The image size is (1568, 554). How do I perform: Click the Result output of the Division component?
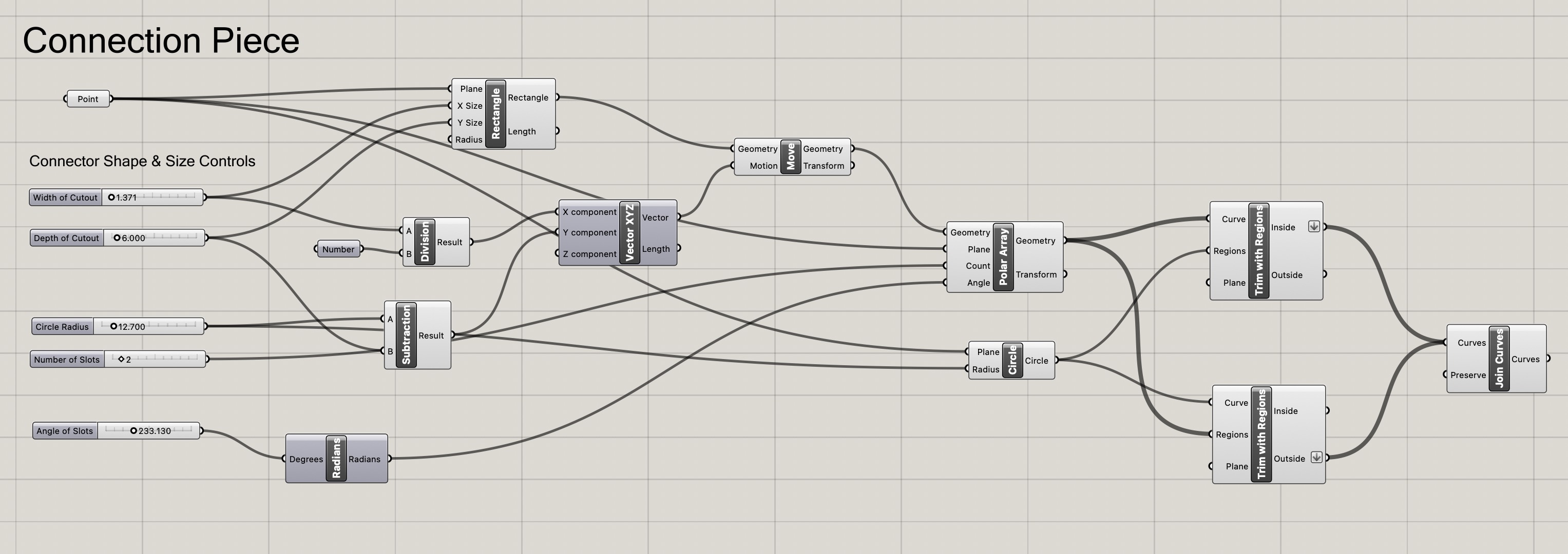click(449, 242)
